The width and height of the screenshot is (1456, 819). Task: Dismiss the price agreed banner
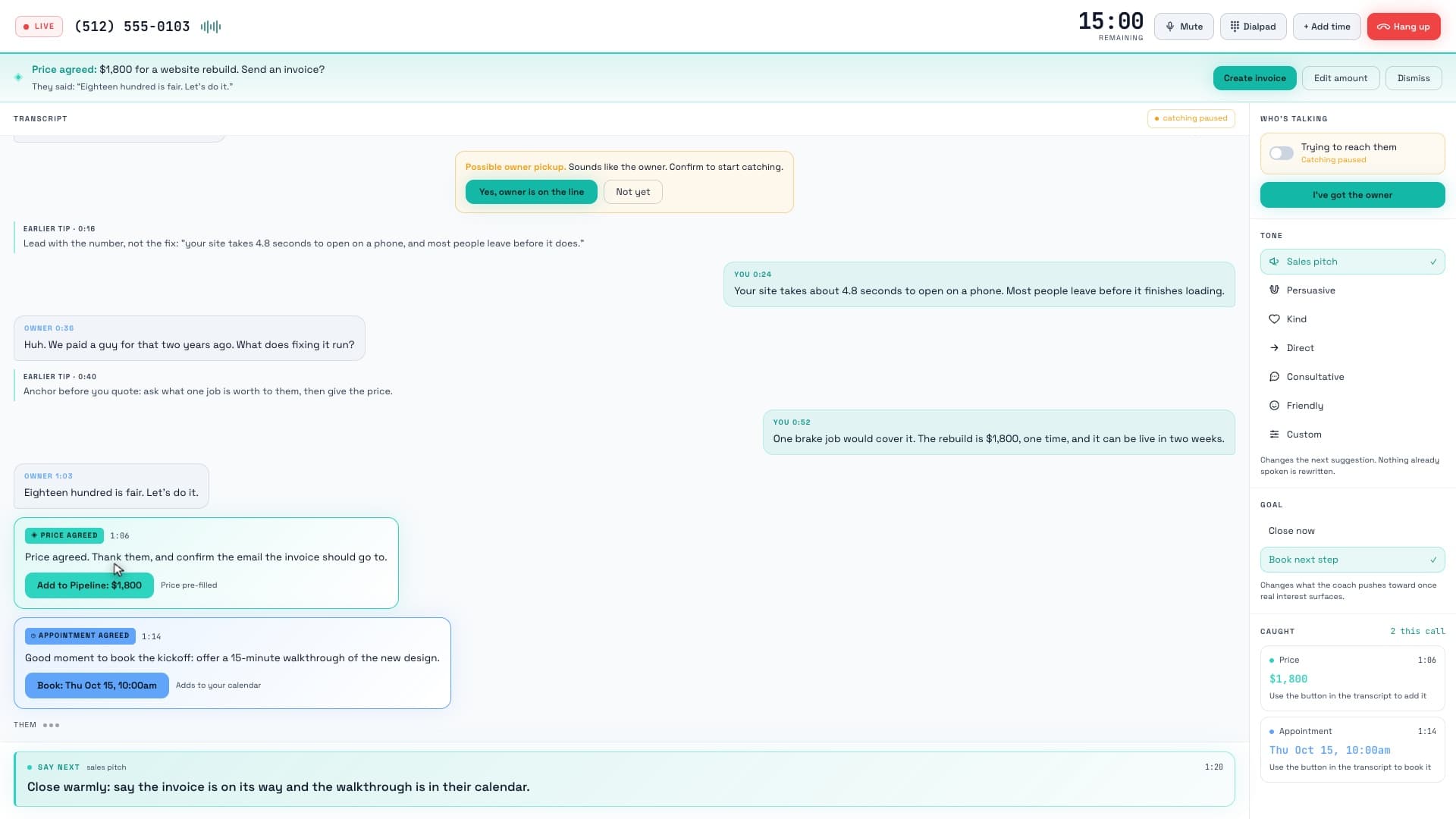coord(1414,78)
